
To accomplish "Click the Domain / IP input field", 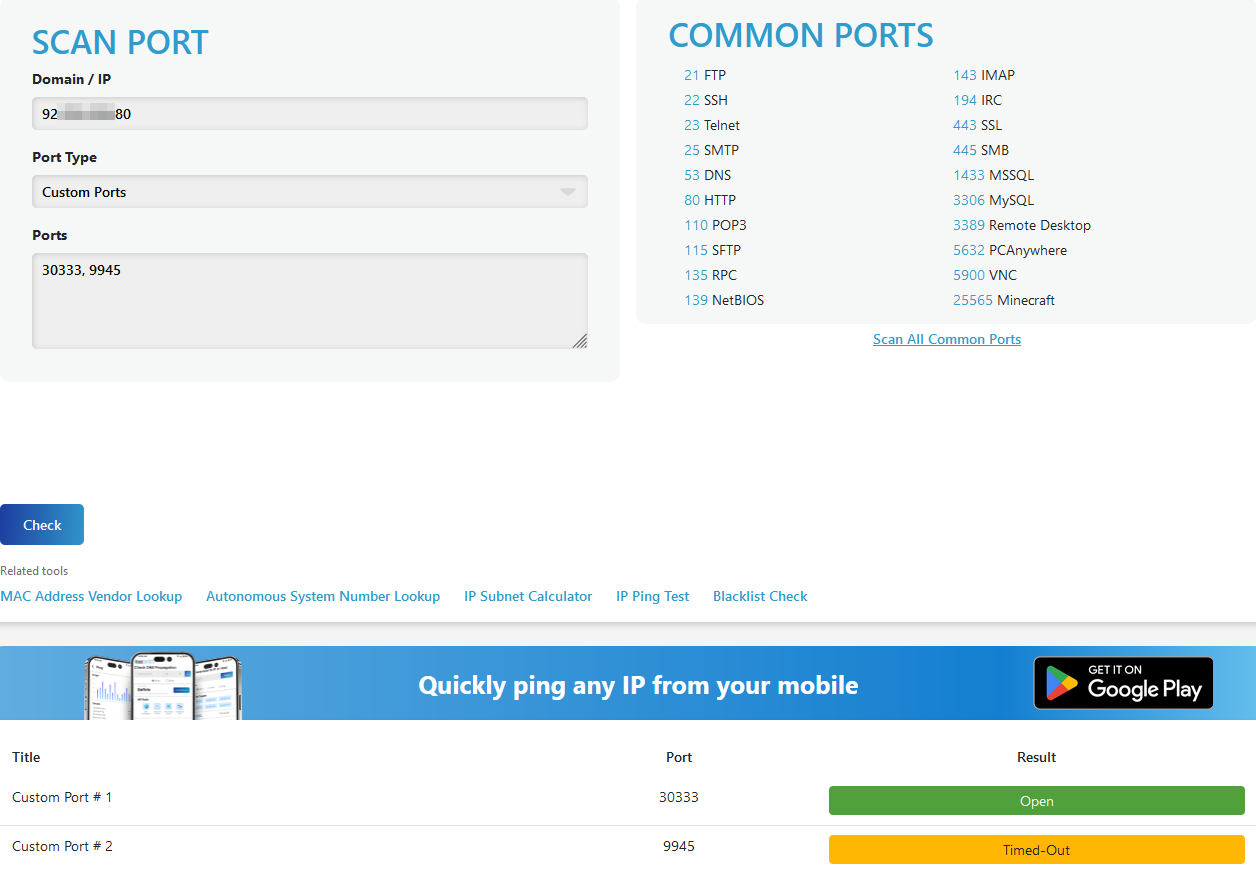I will tap(309, 114).
